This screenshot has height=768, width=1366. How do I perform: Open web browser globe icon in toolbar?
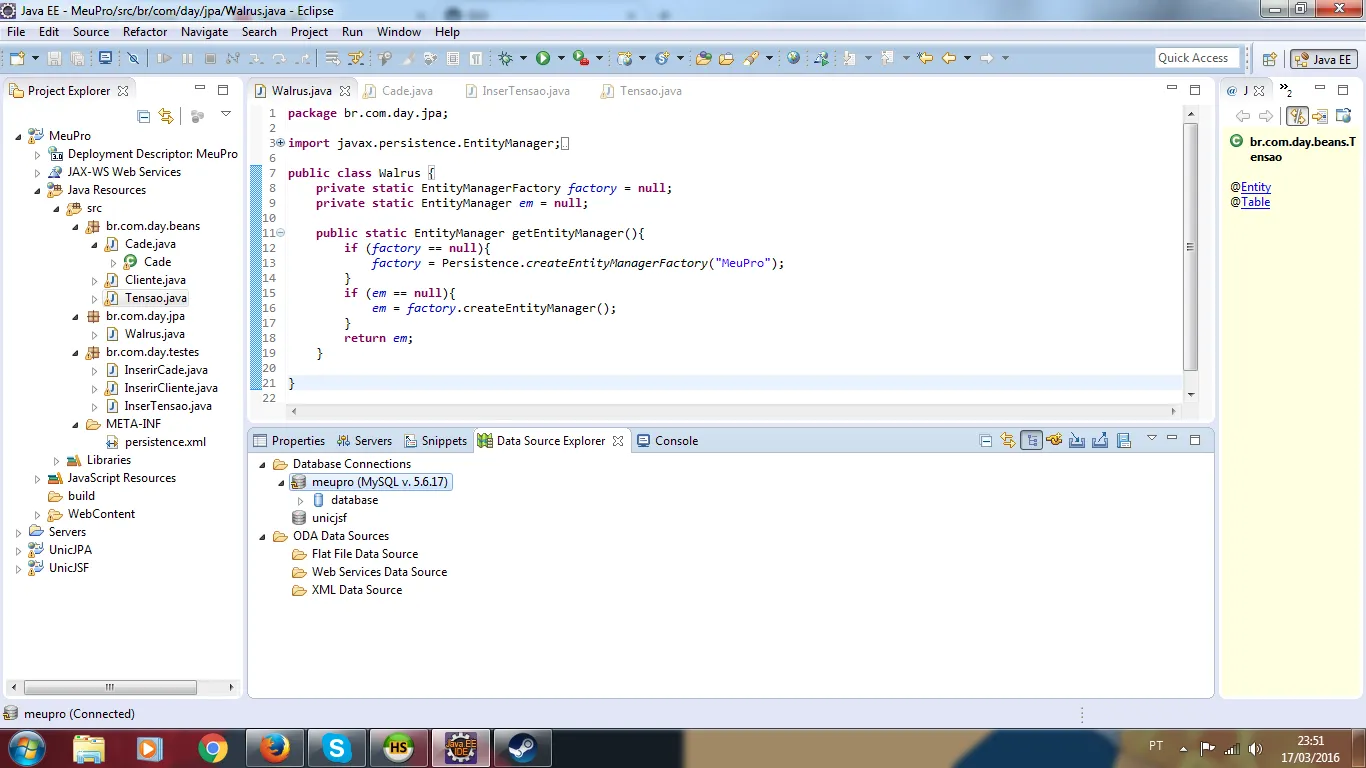793,58
